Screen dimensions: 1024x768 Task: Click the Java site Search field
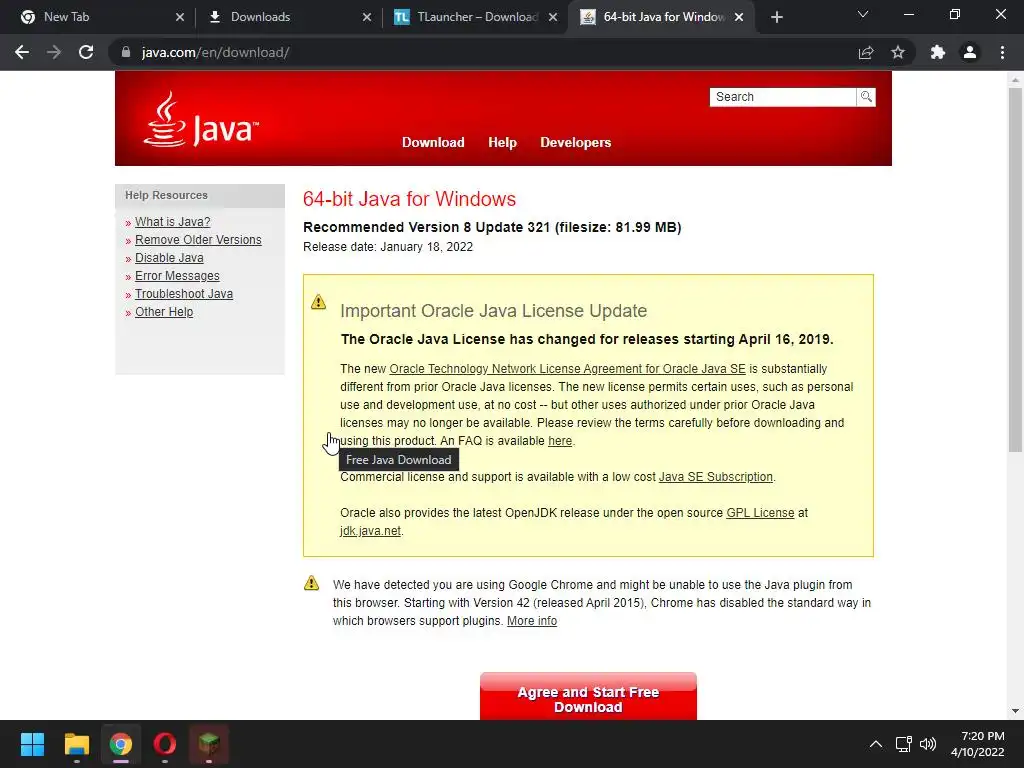[782, 97]
